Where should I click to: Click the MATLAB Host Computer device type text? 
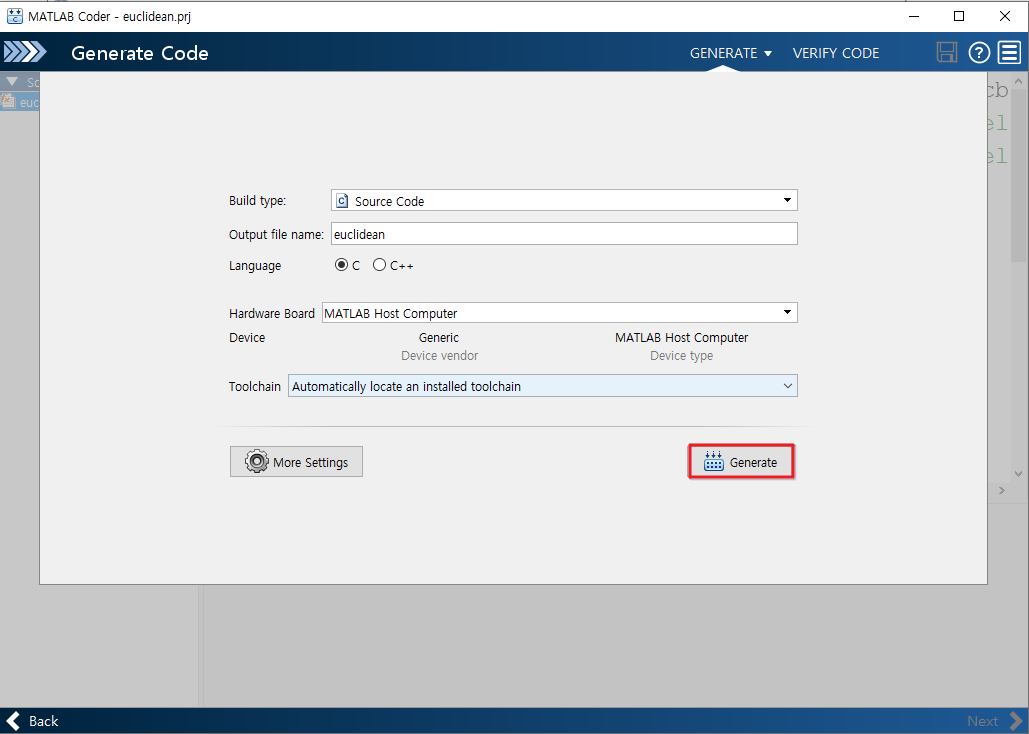pos(681,337)
